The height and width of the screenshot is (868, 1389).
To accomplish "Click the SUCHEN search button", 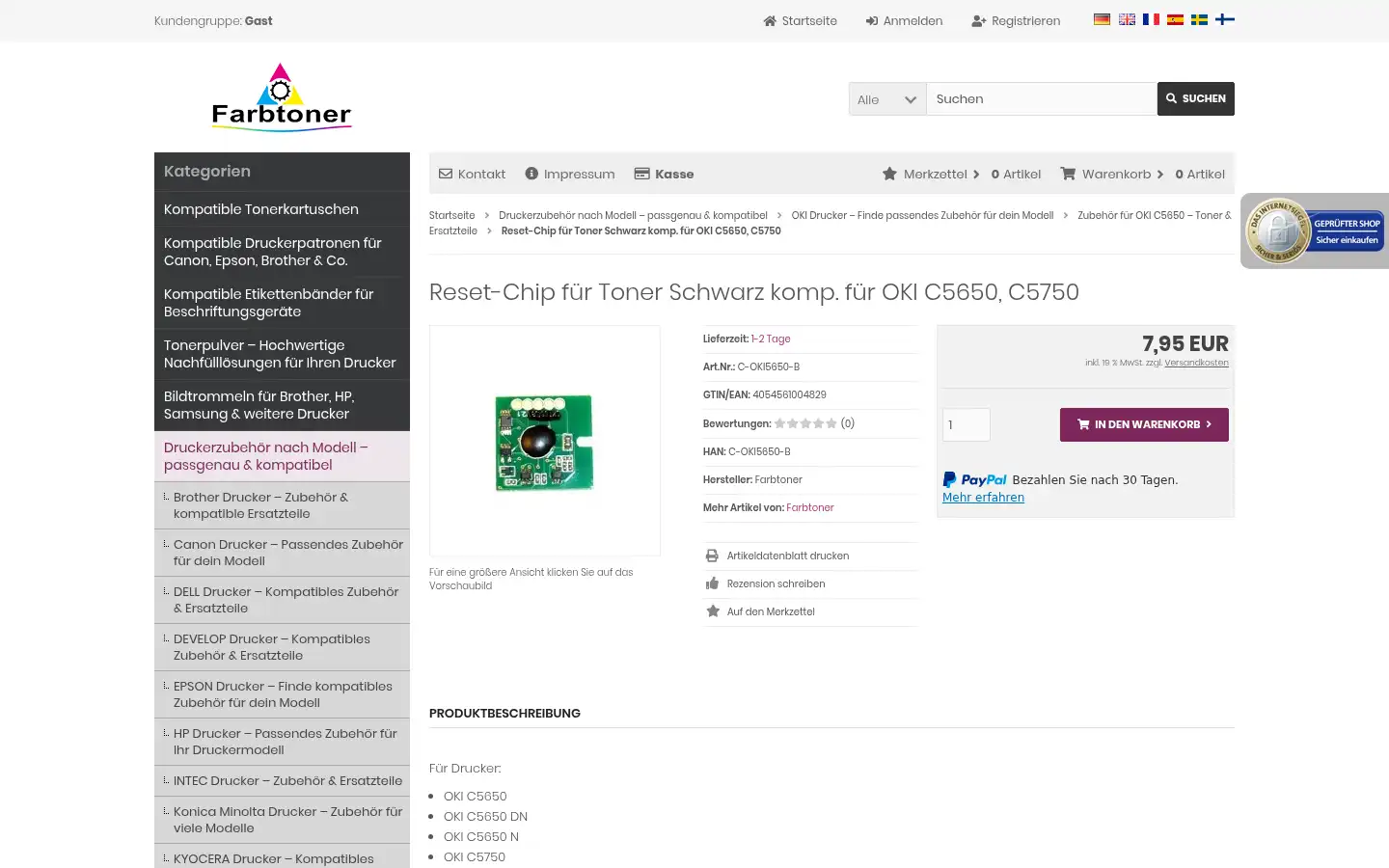I will coord(1196,98).
